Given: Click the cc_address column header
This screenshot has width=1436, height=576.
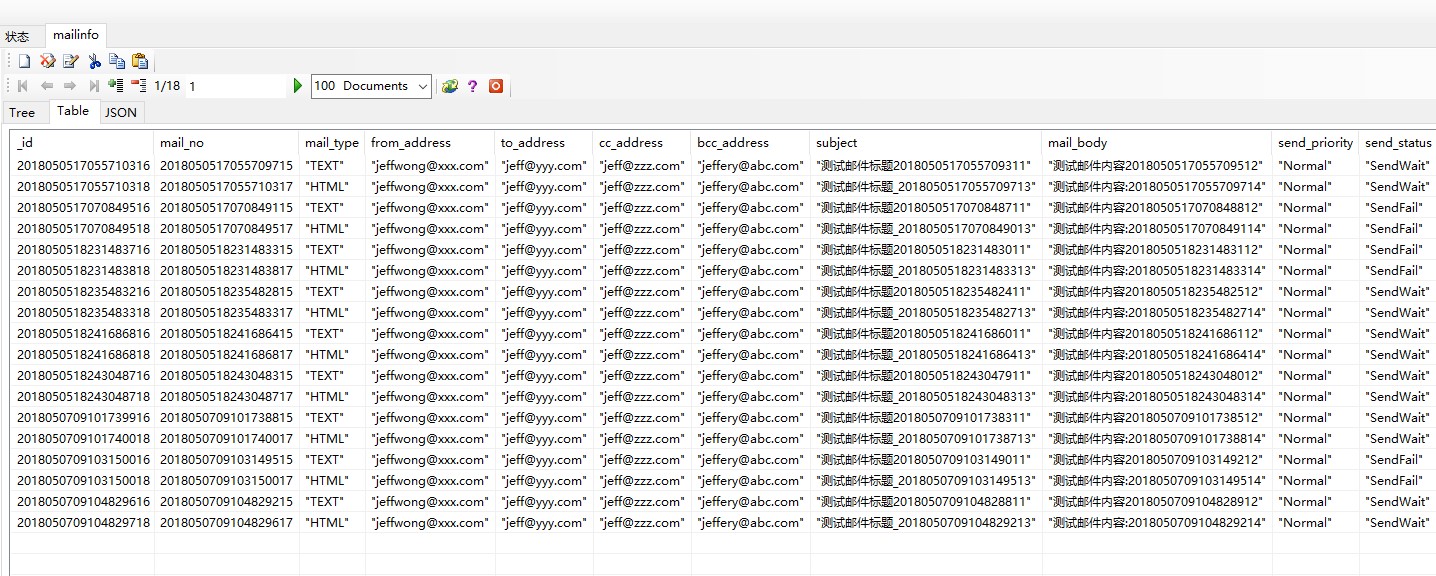Looking at the screenshot, I should point(642,143).
